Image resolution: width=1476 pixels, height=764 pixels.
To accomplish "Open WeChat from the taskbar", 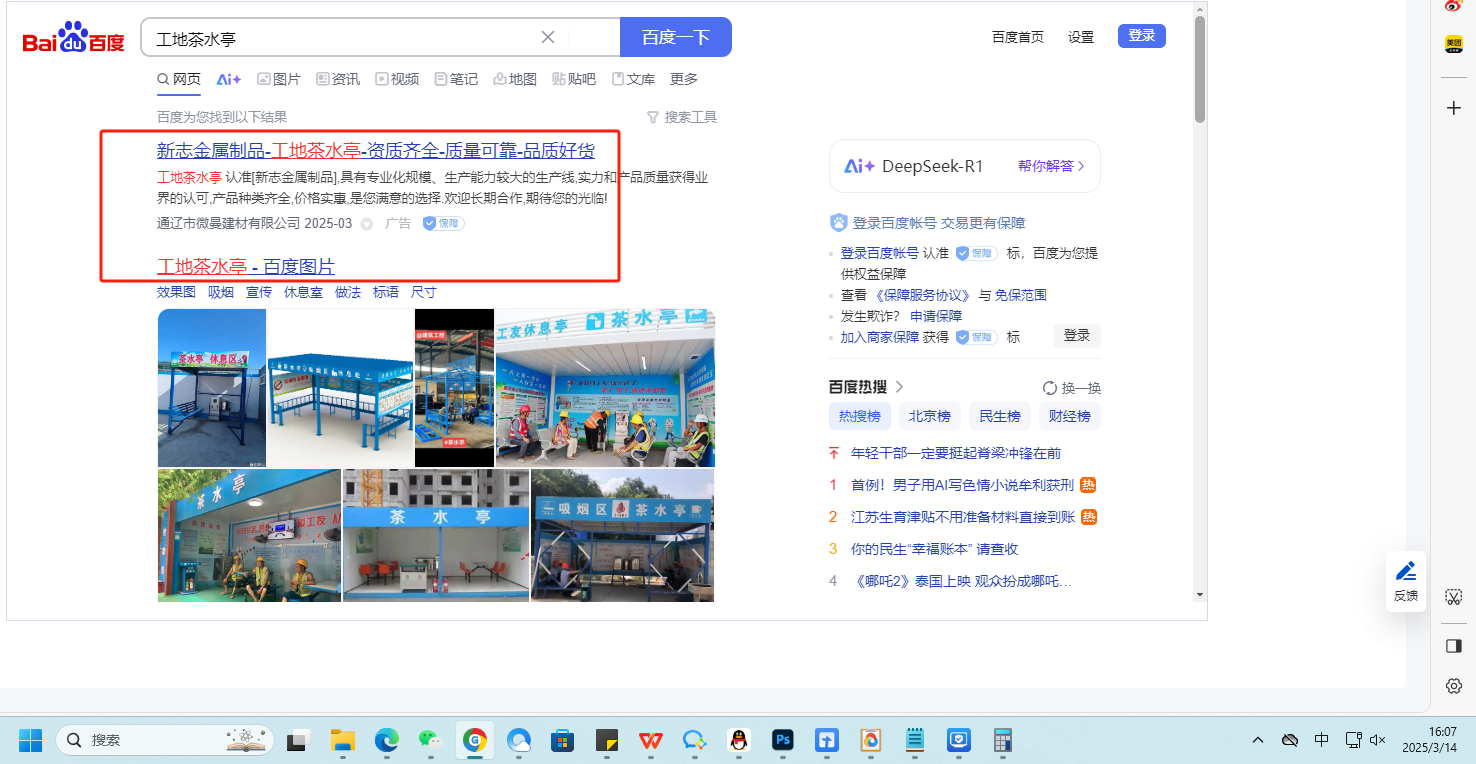I will [x=430, y=740].
